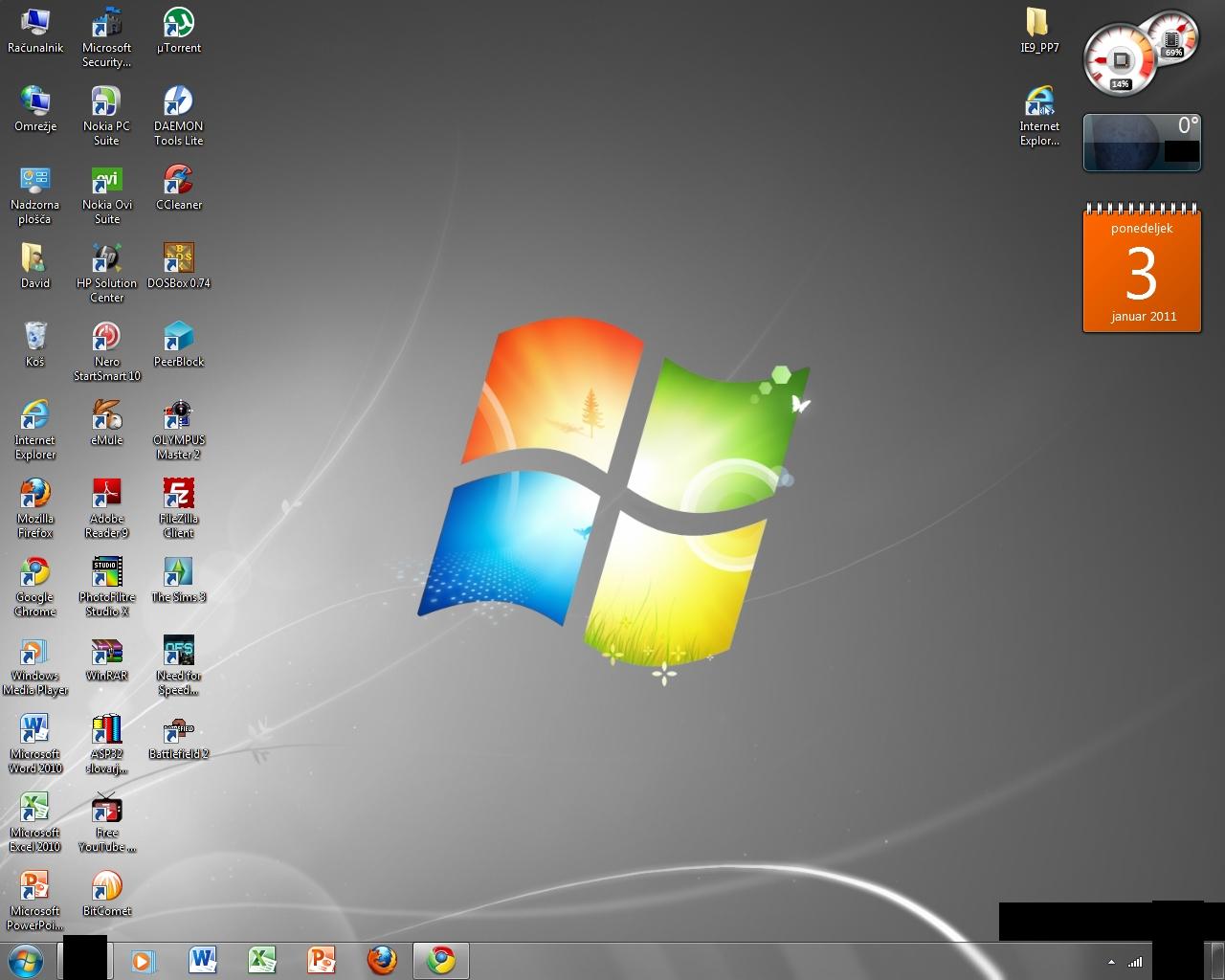Launch WinRAR from the desktop
This screenshot has height=980, width=1225.
click(x=106, y=658)
